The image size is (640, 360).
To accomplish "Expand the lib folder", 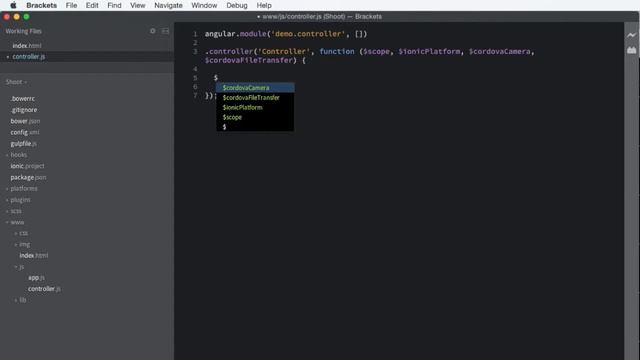I will (22, 300).
